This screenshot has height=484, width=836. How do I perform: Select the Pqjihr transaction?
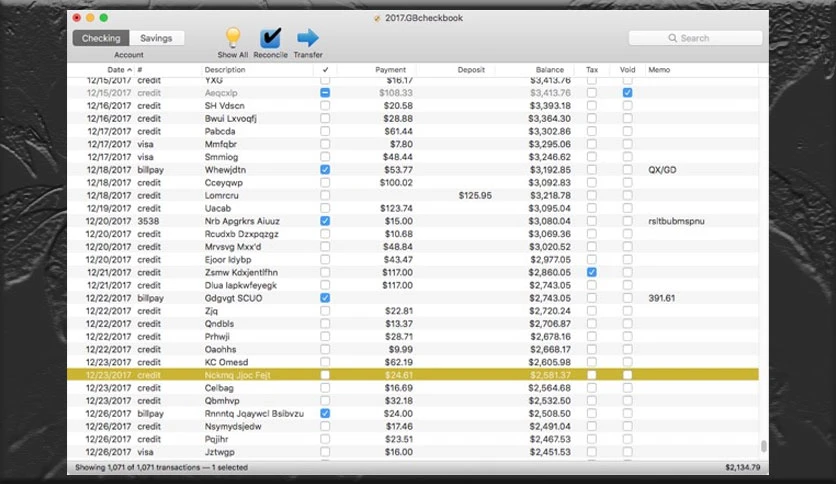point(413,439)
